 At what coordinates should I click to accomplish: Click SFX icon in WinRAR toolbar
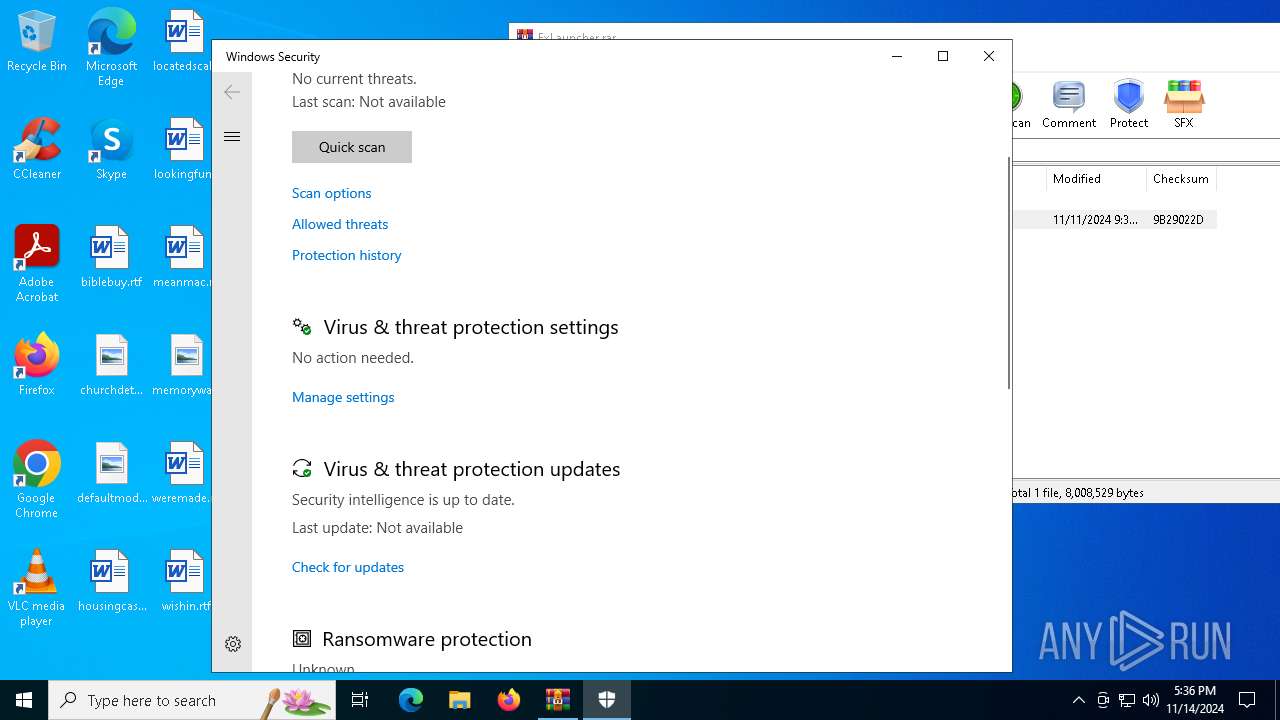tap(1184, 104)
